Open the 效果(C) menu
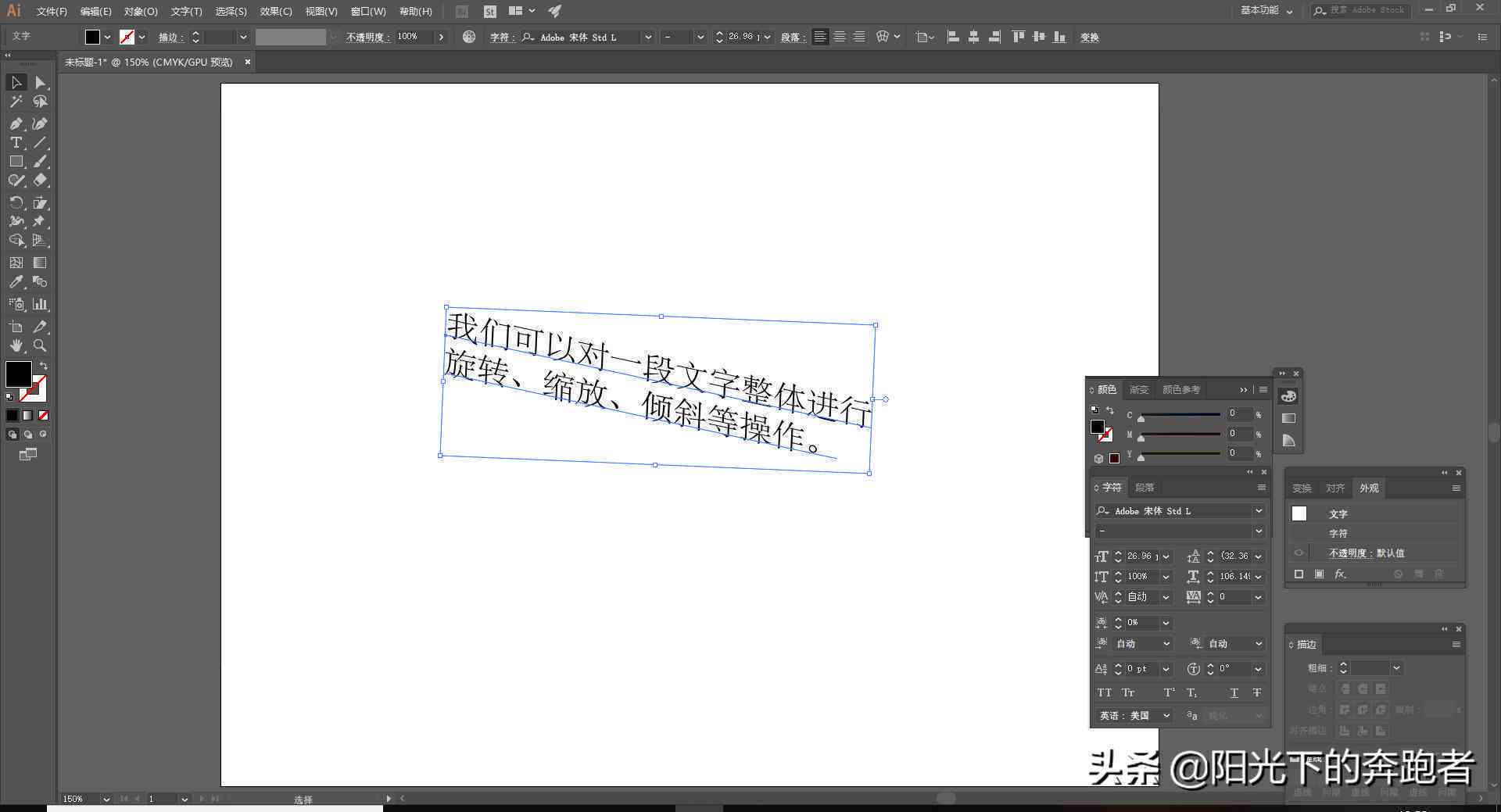The height and width of the screenshot is (812, 1501). tap(275, 12)
